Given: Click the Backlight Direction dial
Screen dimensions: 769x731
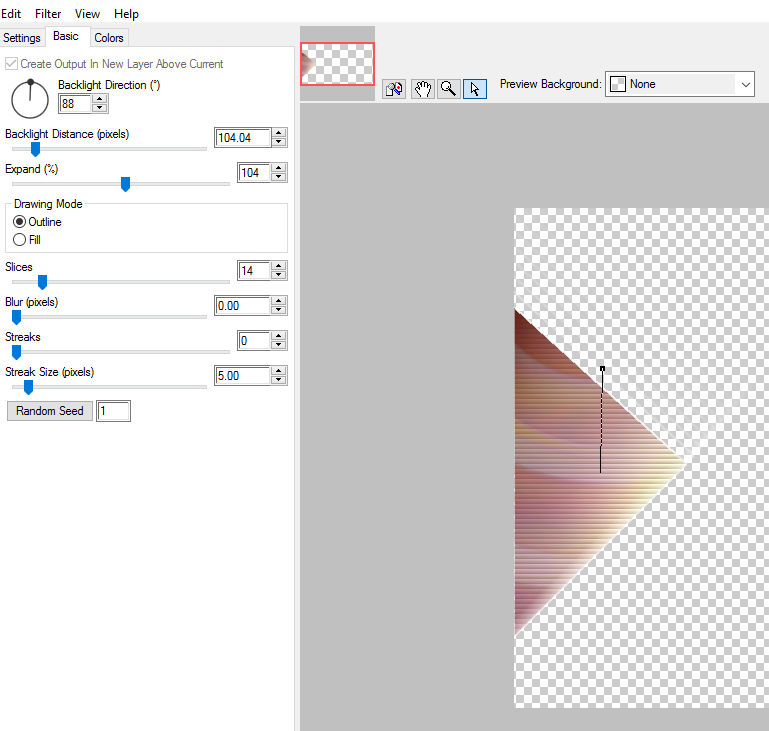Looking at the screenshot, I should click(x=30, y=99).
